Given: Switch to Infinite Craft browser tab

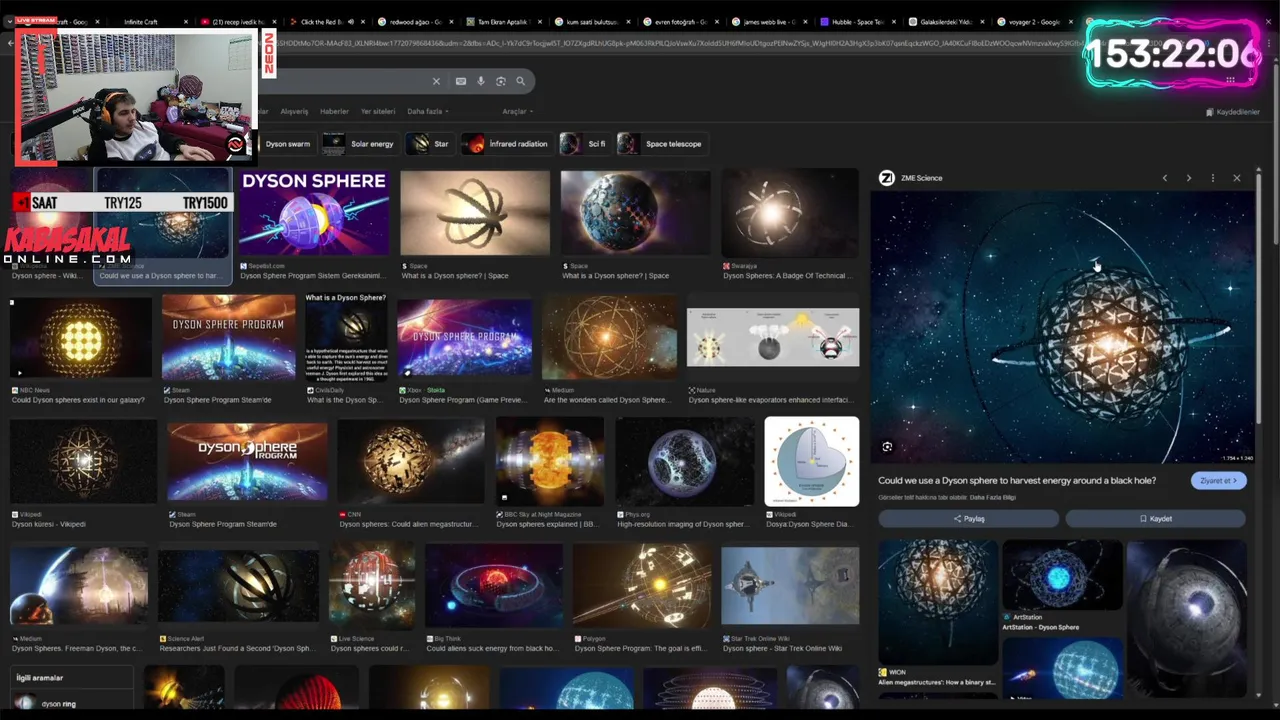Looking at the screenshot, I should pos(146,21).
